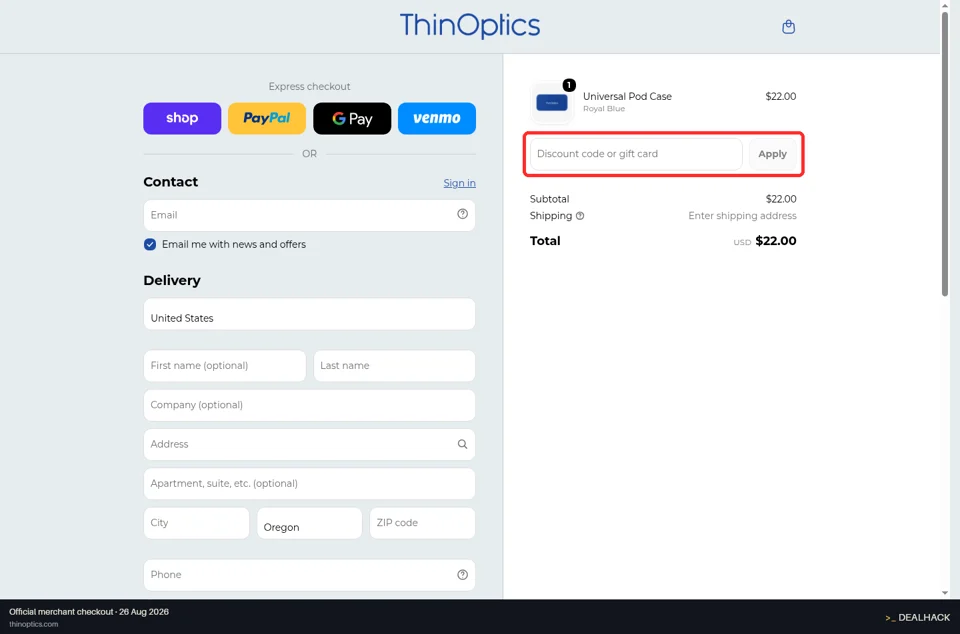
Task: Focus the Company (optional) field
Action: click(309, 405)
